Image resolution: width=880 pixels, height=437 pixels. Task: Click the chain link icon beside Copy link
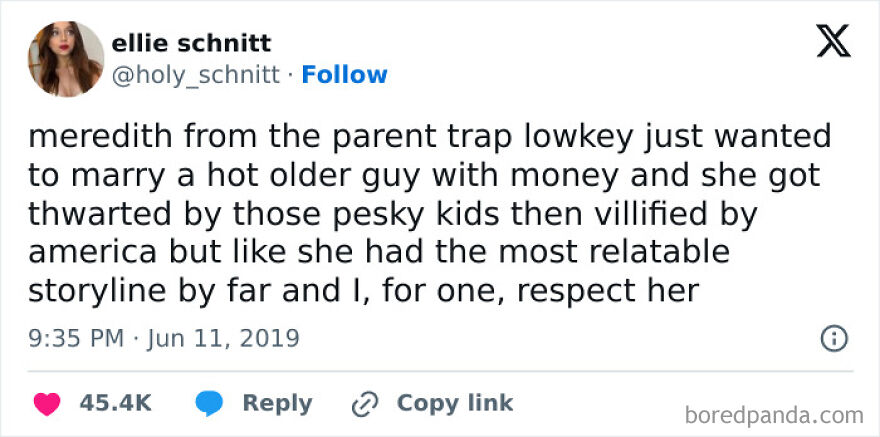pos(364,404)
